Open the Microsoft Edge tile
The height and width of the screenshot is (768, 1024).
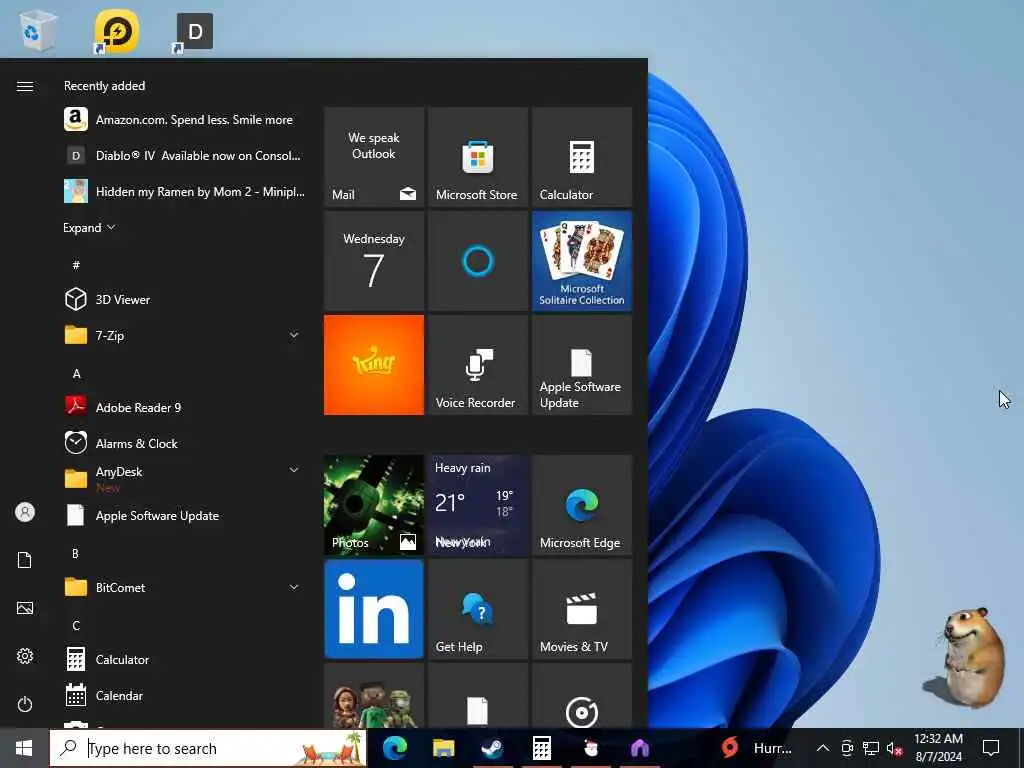[582, 505]
